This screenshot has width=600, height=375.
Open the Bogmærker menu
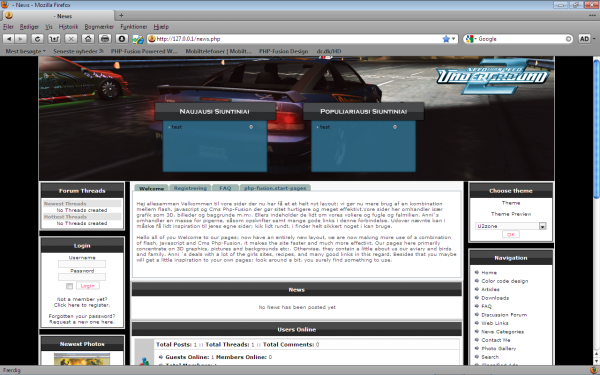click(x=99, y=27)
